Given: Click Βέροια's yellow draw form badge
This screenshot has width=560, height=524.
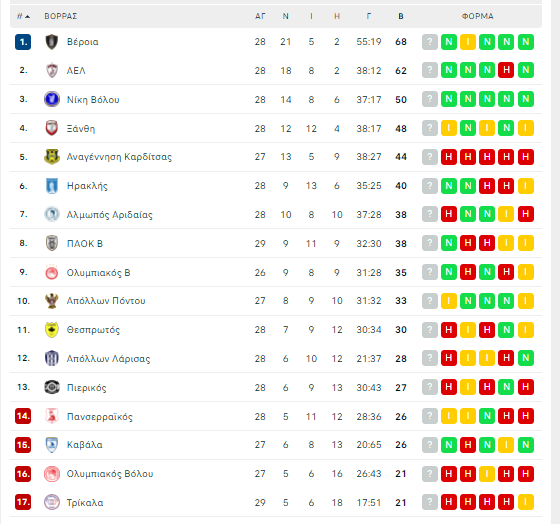Looking at the screenshot, I should [x=468, y=42].
